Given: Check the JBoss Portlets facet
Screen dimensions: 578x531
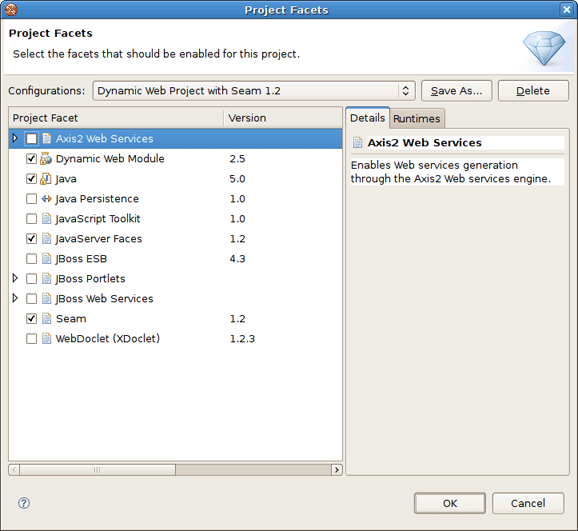Looking at the screenshot, I should click(x=31, y=278).
